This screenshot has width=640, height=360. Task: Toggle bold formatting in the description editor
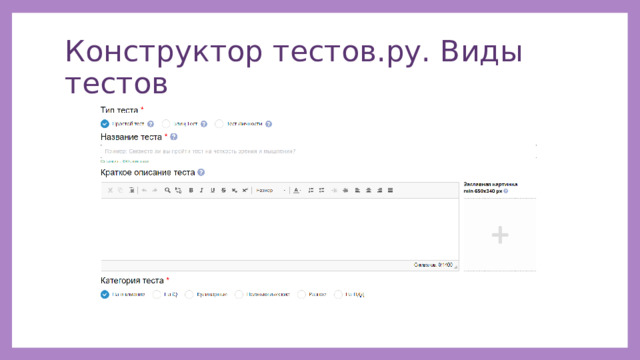pos(191,190)
